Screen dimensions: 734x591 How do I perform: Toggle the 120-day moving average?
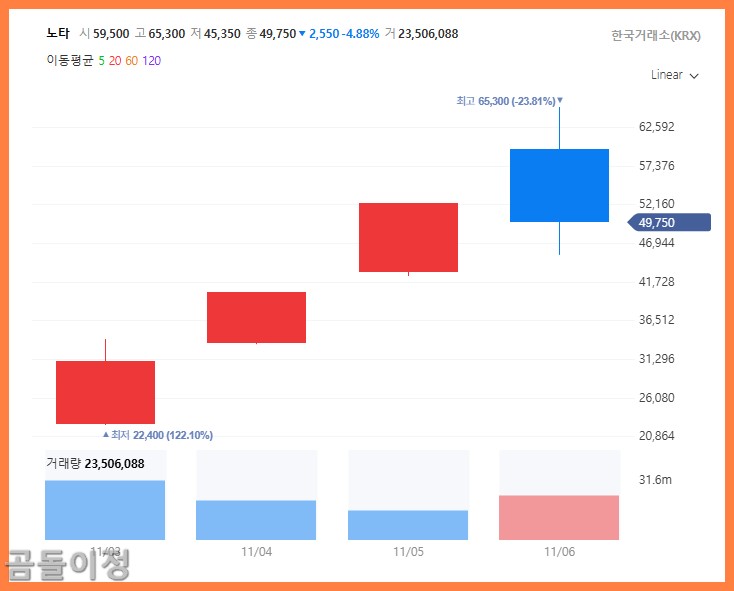(x=152, y=60)
